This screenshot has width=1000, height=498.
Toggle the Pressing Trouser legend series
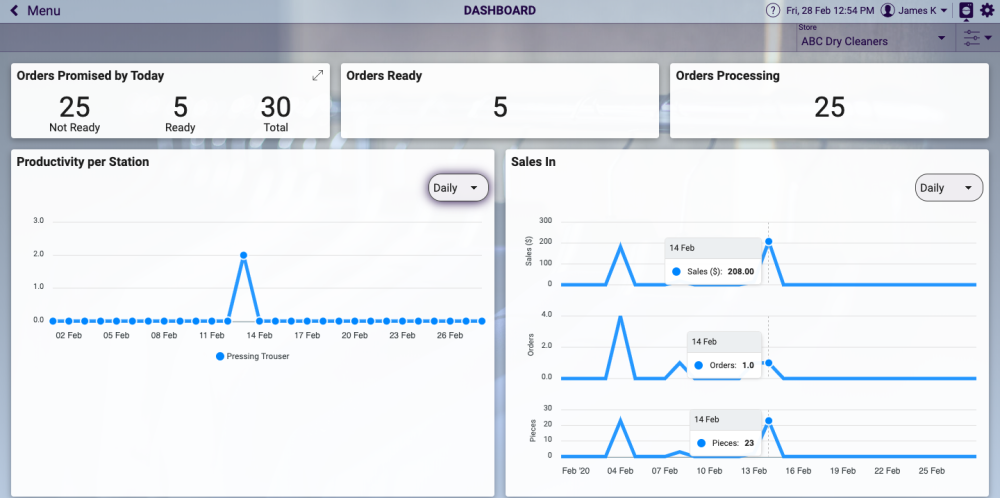click(253, 356)
